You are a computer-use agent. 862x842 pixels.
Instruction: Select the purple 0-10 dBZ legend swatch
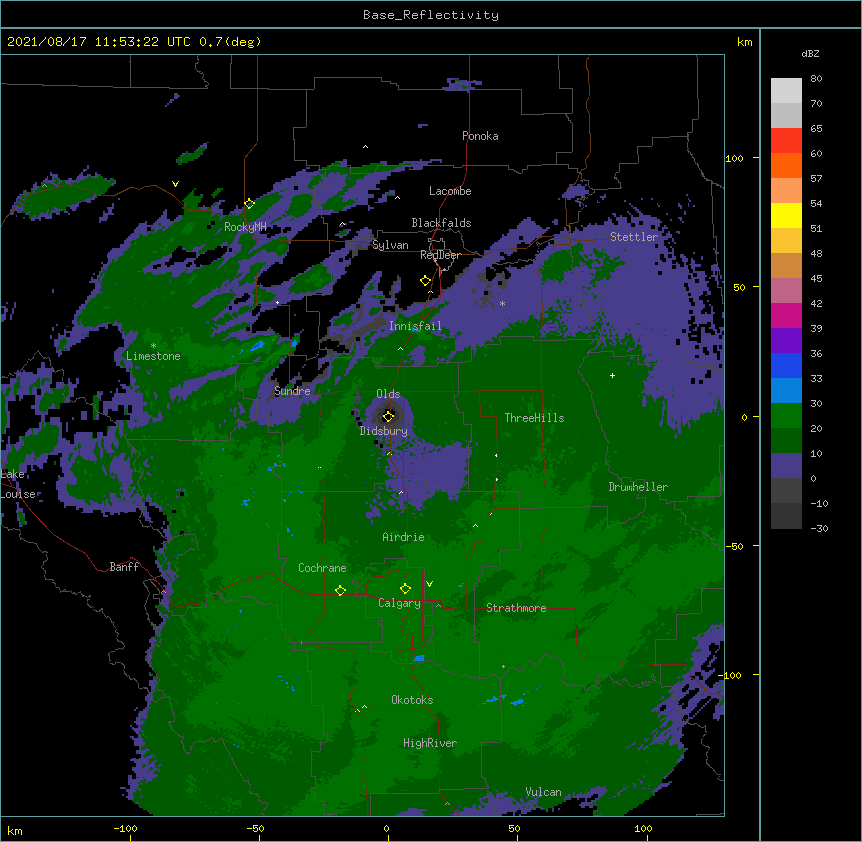click(x=786, y=466)
